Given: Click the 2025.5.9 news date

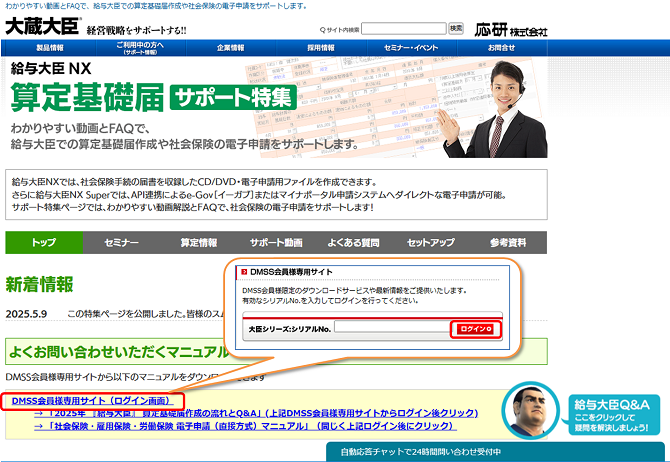Looking at the screenshot, I should [26, 314].
